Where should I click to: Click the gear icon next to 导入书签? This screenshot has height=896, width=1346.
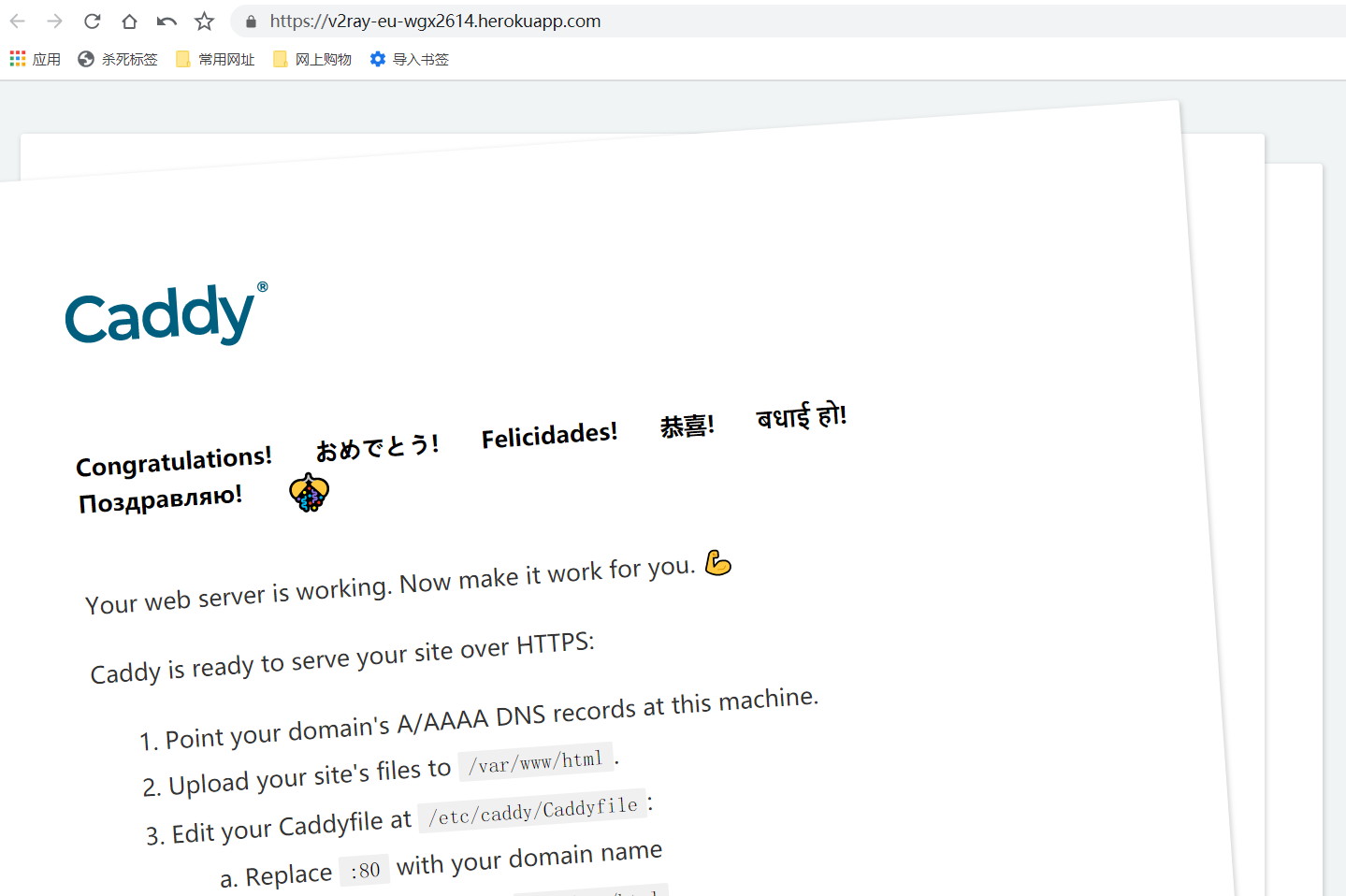tap(377, 58)
